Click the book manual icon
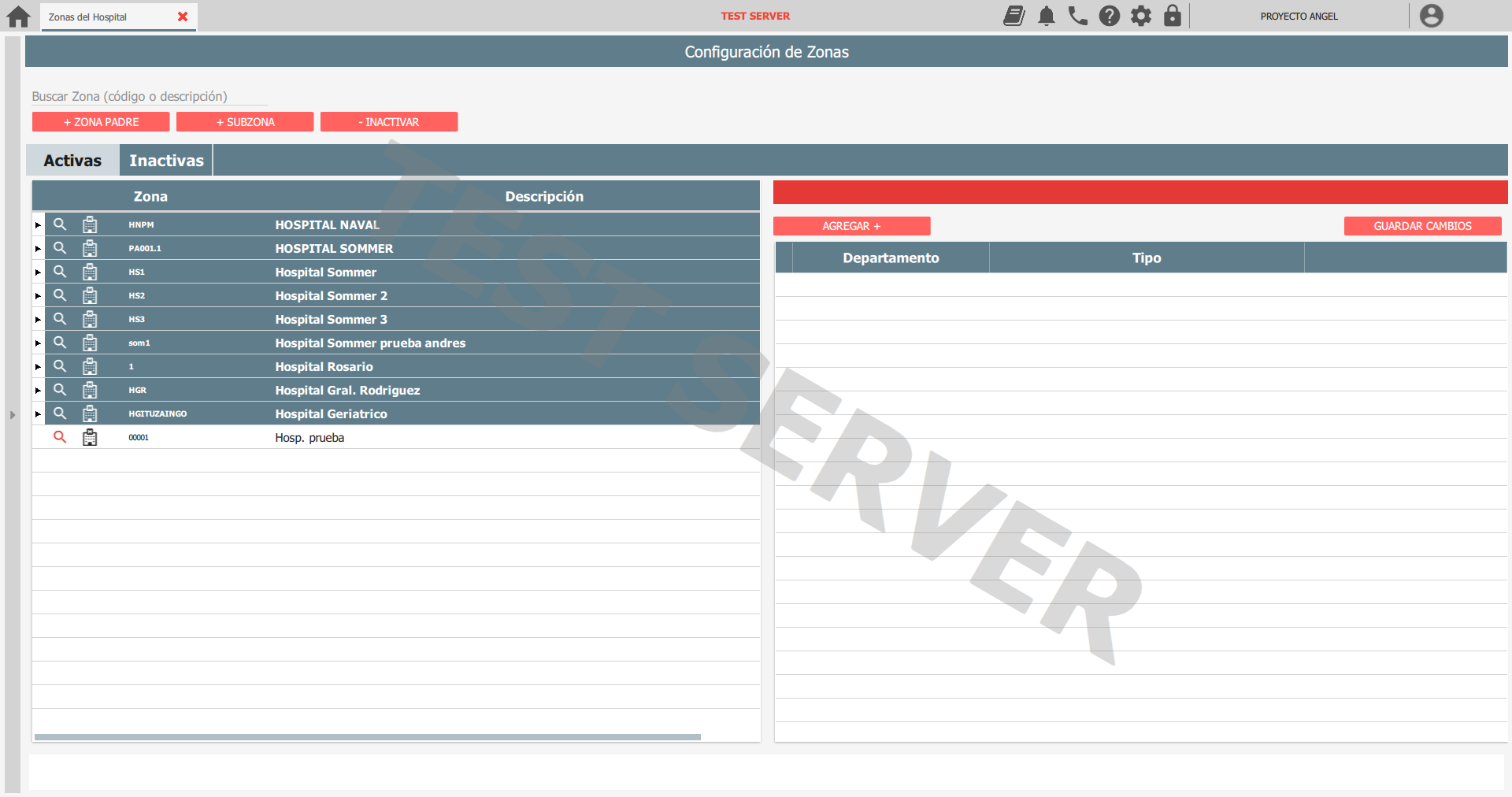1512x797 pixels. click(1014, 16)
